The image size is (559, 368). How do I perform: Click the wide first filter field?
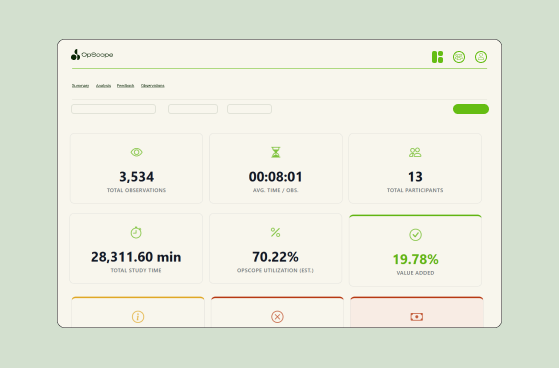pos(113,109)
